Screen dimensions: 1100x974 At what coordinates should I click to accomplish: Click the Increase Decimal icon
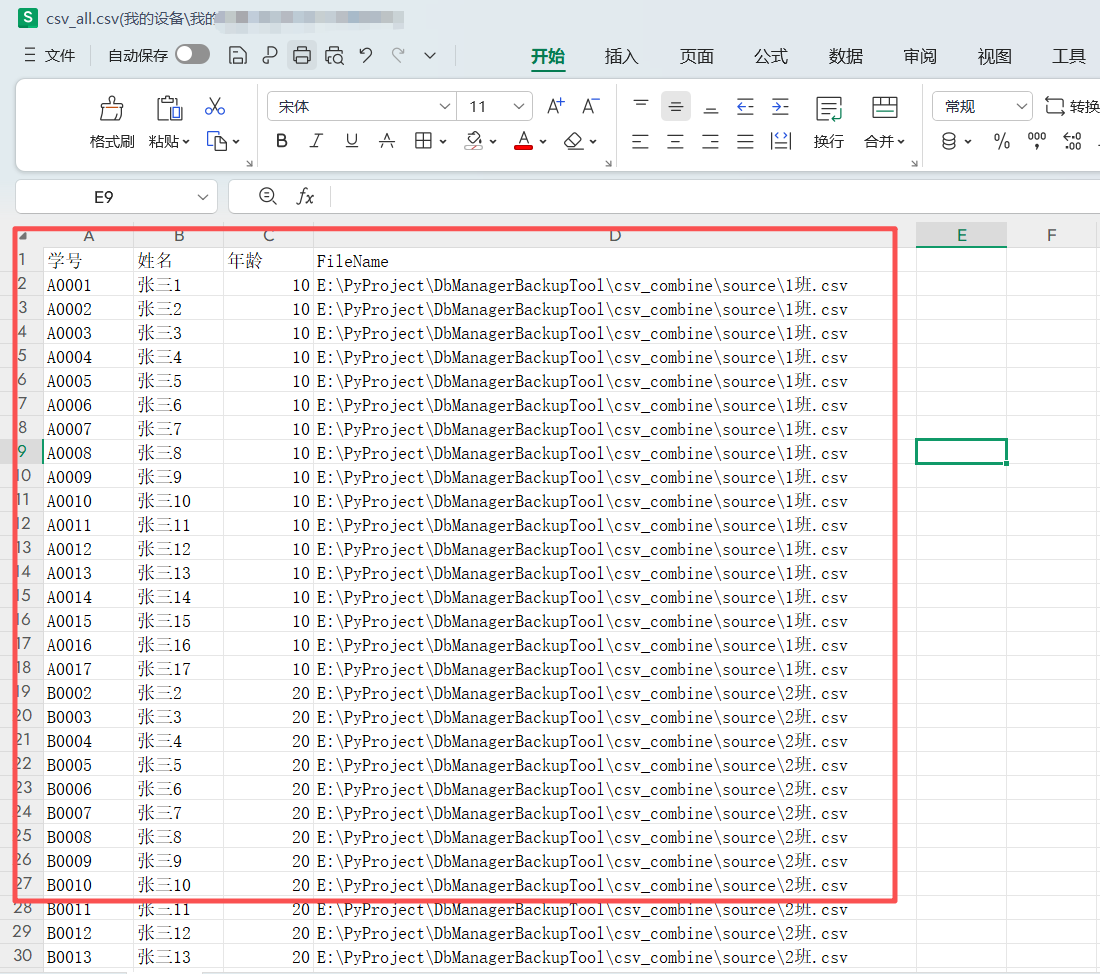pyautogui.click(x=1072, y=141)
